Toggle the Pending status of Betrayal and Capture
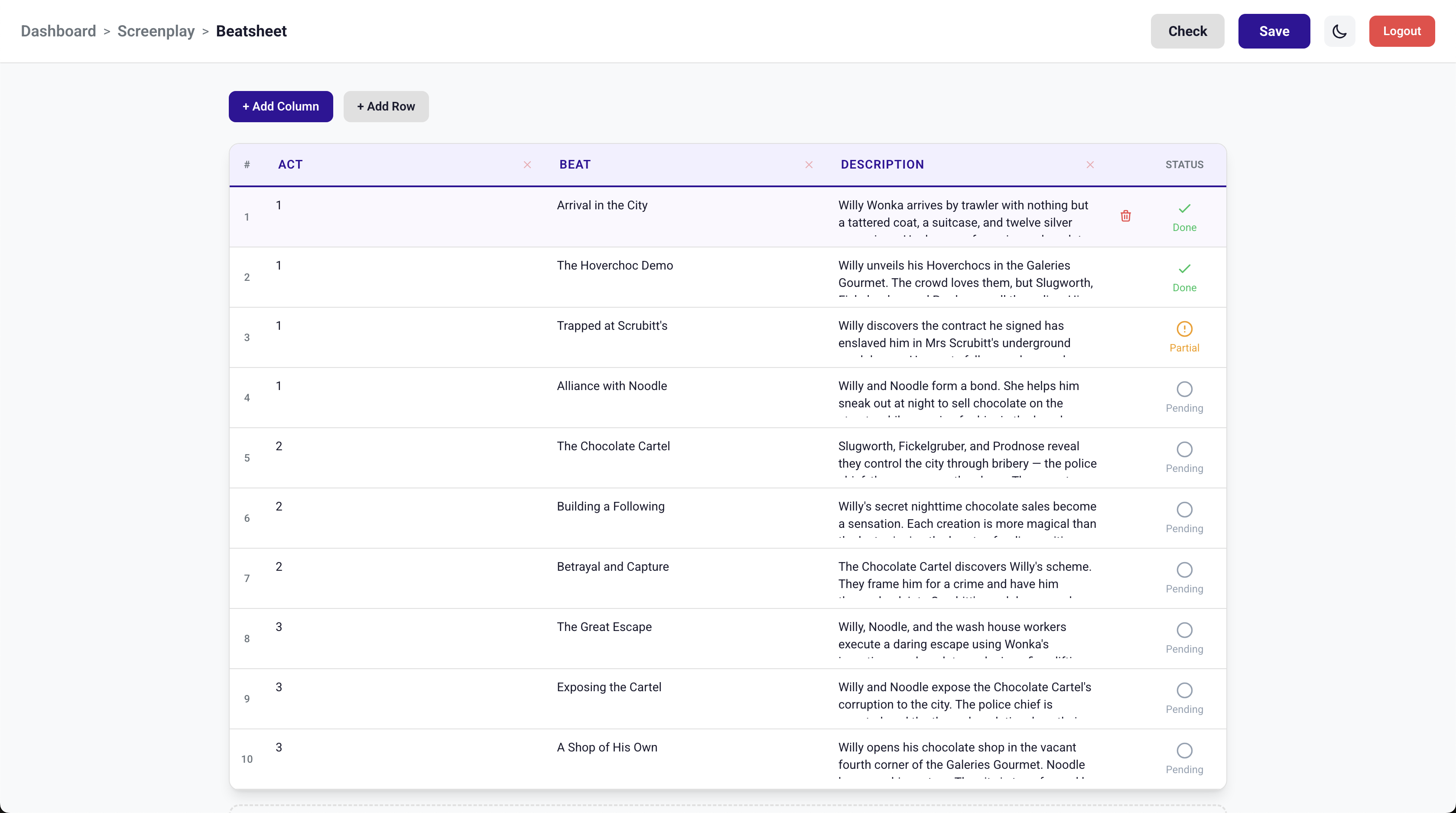The height and width of the screenshot is (813, 1456). tap(1184, 570)
